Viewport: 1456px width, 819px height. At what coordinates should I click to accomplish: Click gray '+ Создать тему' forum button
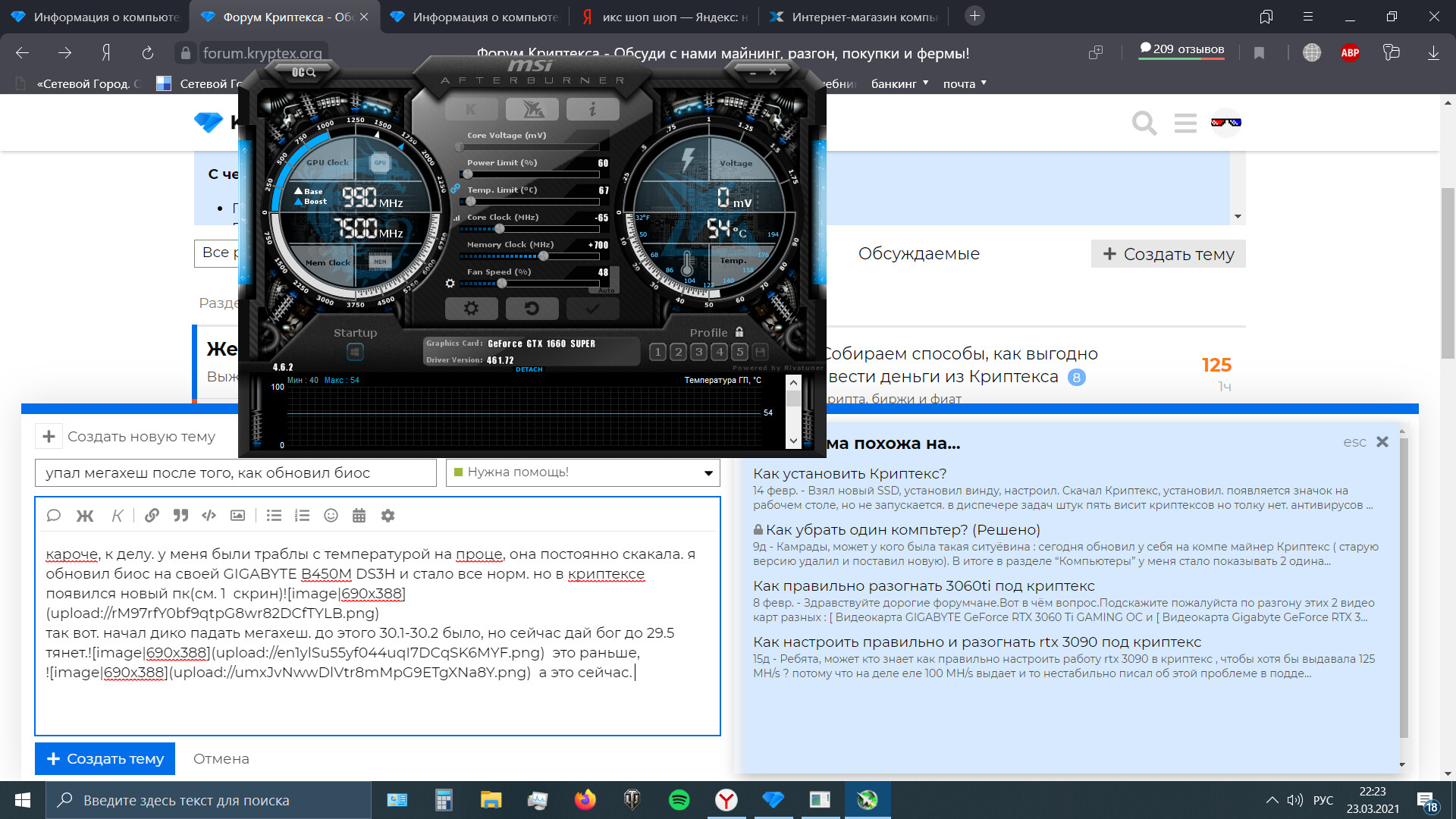point(1168,254)
